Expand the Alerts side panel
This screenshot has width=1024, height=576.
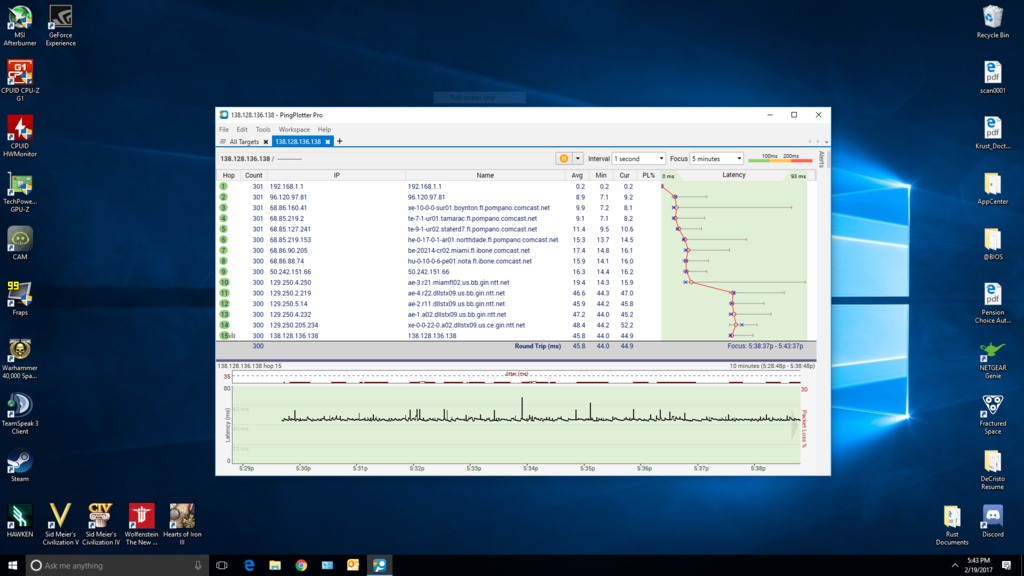tap(822, 159)
